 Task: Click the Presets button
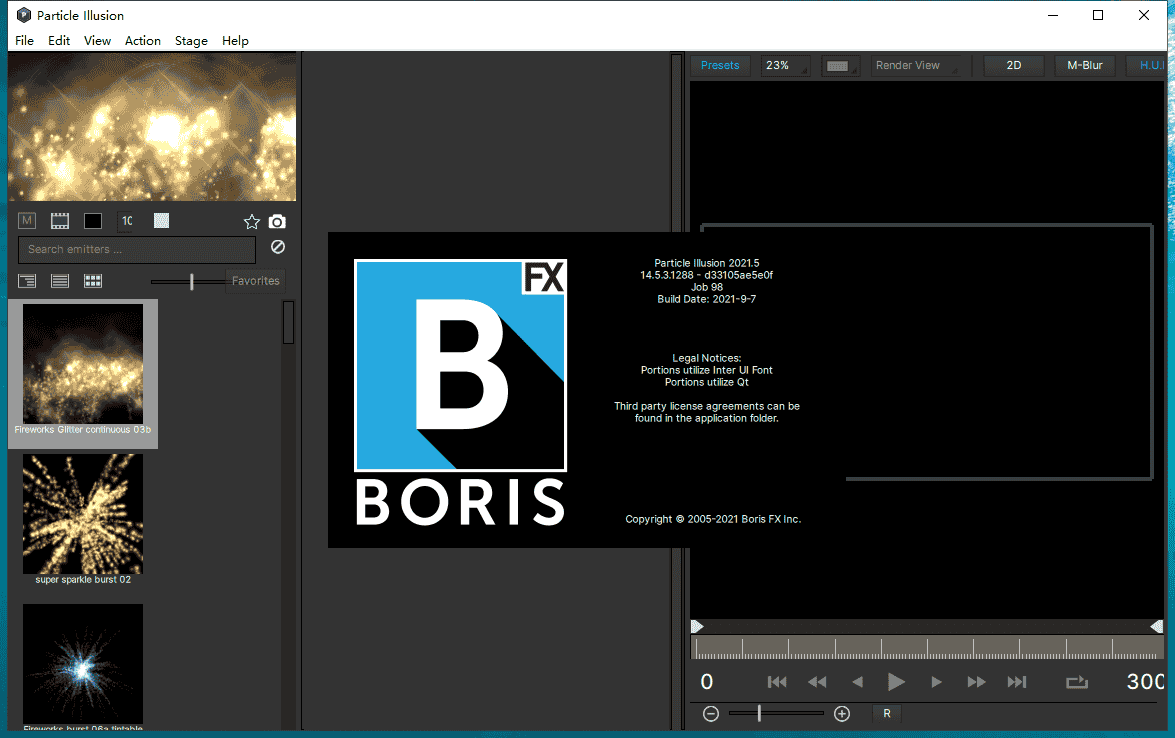[x=719, y=64]
